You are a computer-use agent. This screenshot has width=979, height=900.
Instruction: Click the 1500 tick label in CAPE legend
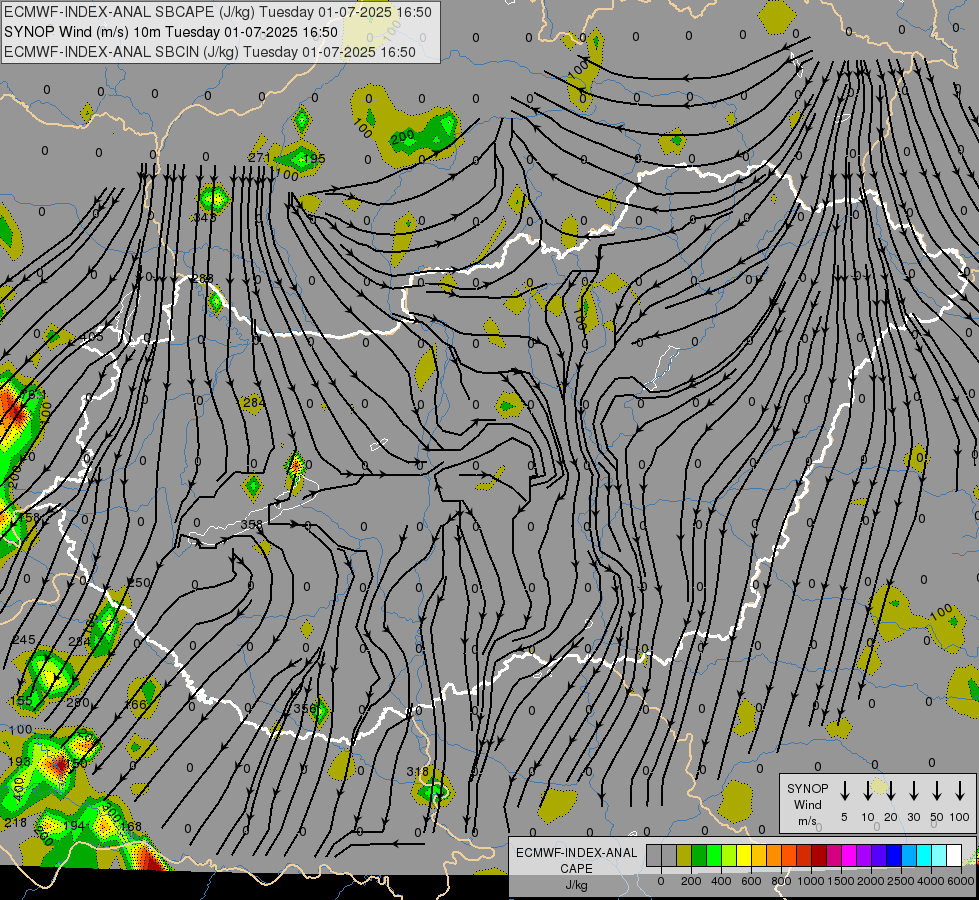click(x=841, y=881)
